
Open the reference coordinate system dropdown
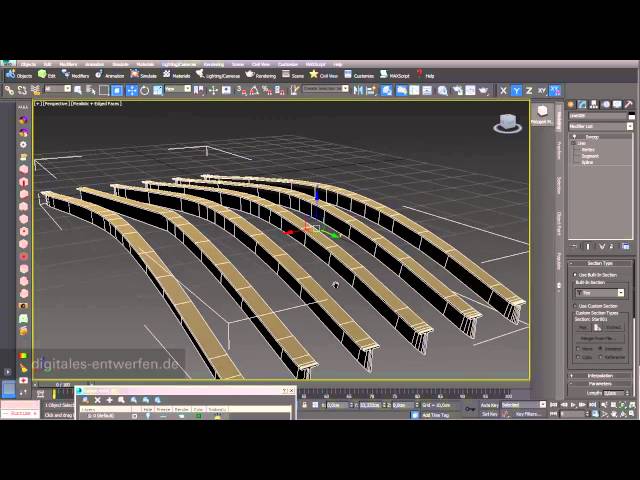pos(178,89)
